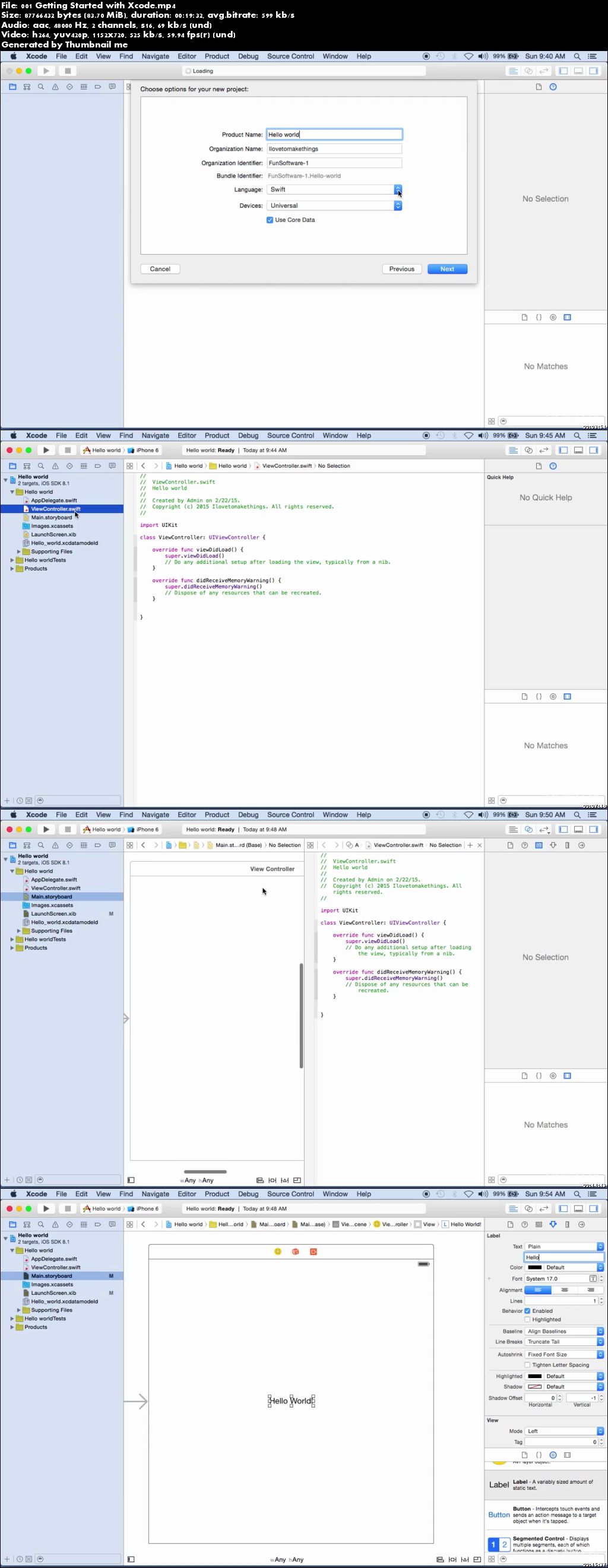Toggle Assistant editor button in 9:50 AM toolbar
Viewport: 608px width, 1568px height.
[x=528, y=829]
